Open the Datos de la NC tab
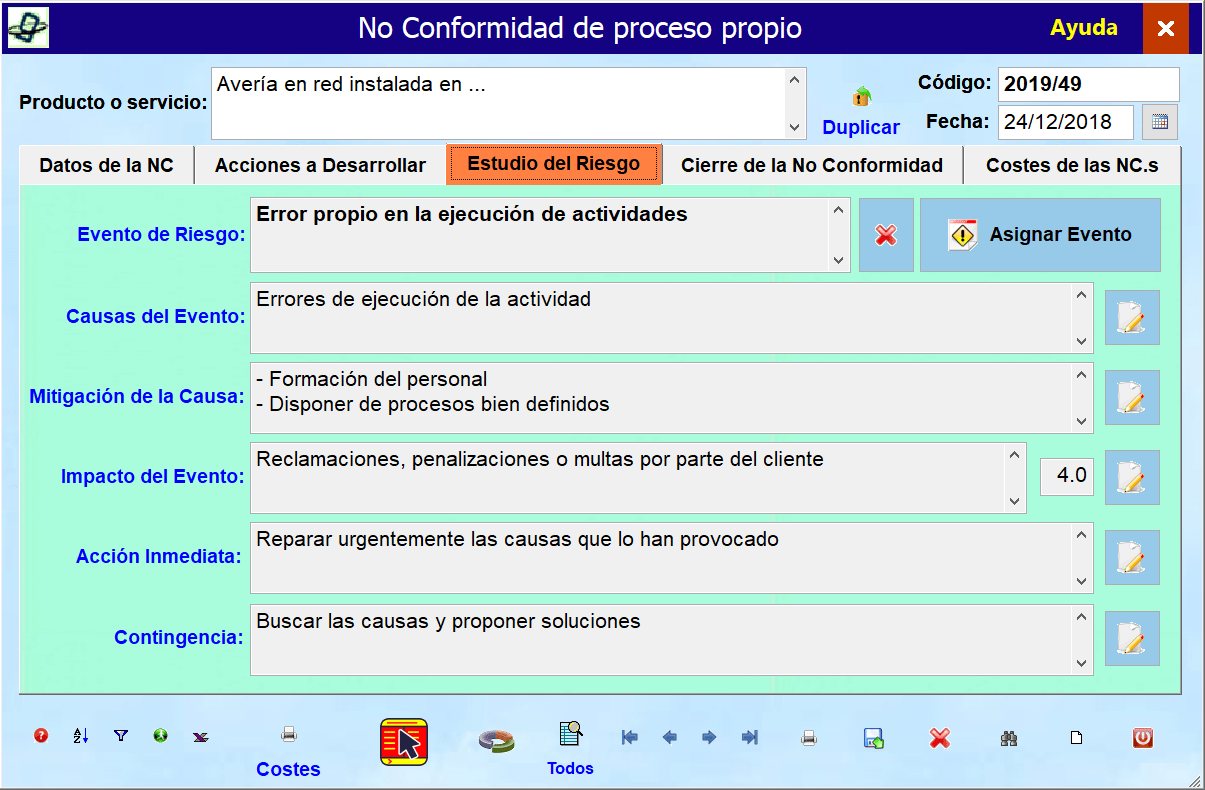The width and height of the screenshot is (1205, 790). [106, 166]
